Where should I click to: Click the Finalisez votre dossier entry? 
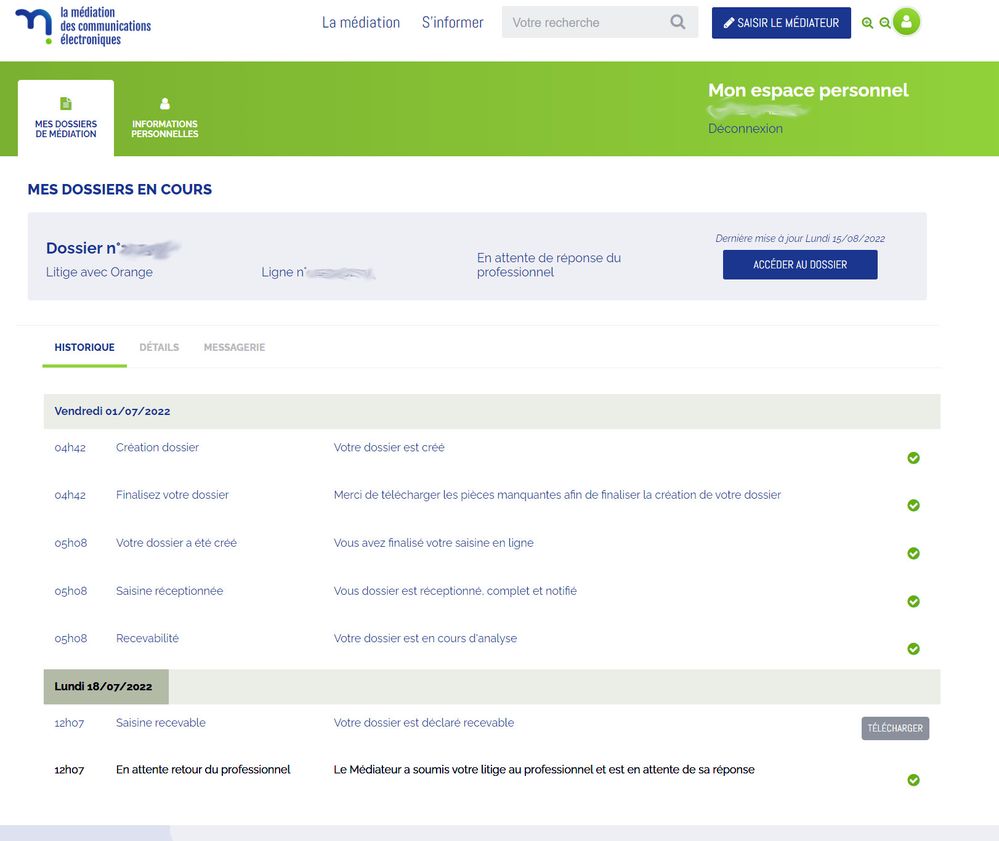(172, 495)
